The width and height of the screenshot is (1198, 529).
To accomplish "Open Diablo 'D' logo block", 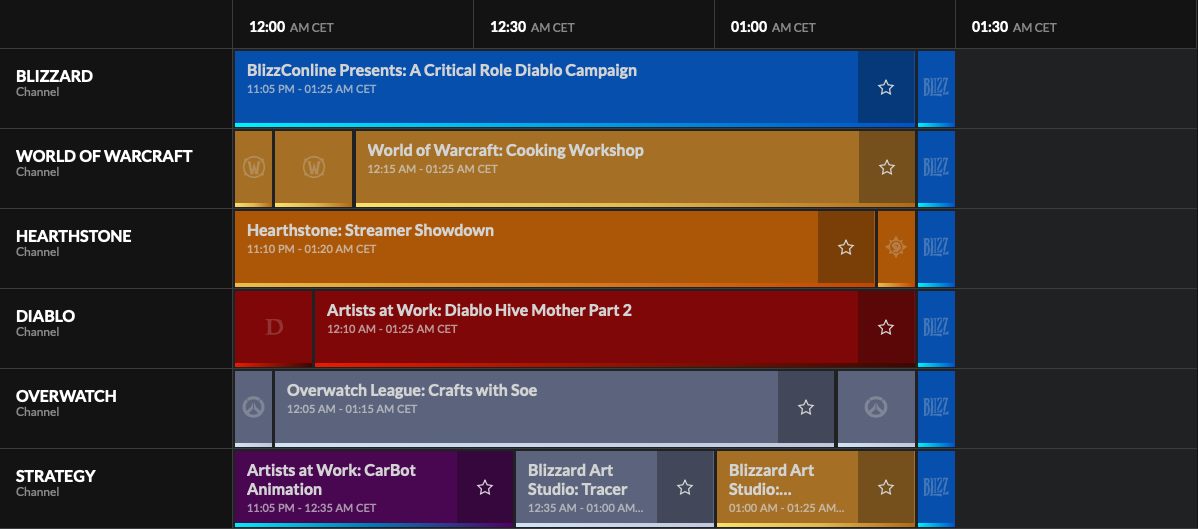I will pyautogui.click(x=274, y=327).
